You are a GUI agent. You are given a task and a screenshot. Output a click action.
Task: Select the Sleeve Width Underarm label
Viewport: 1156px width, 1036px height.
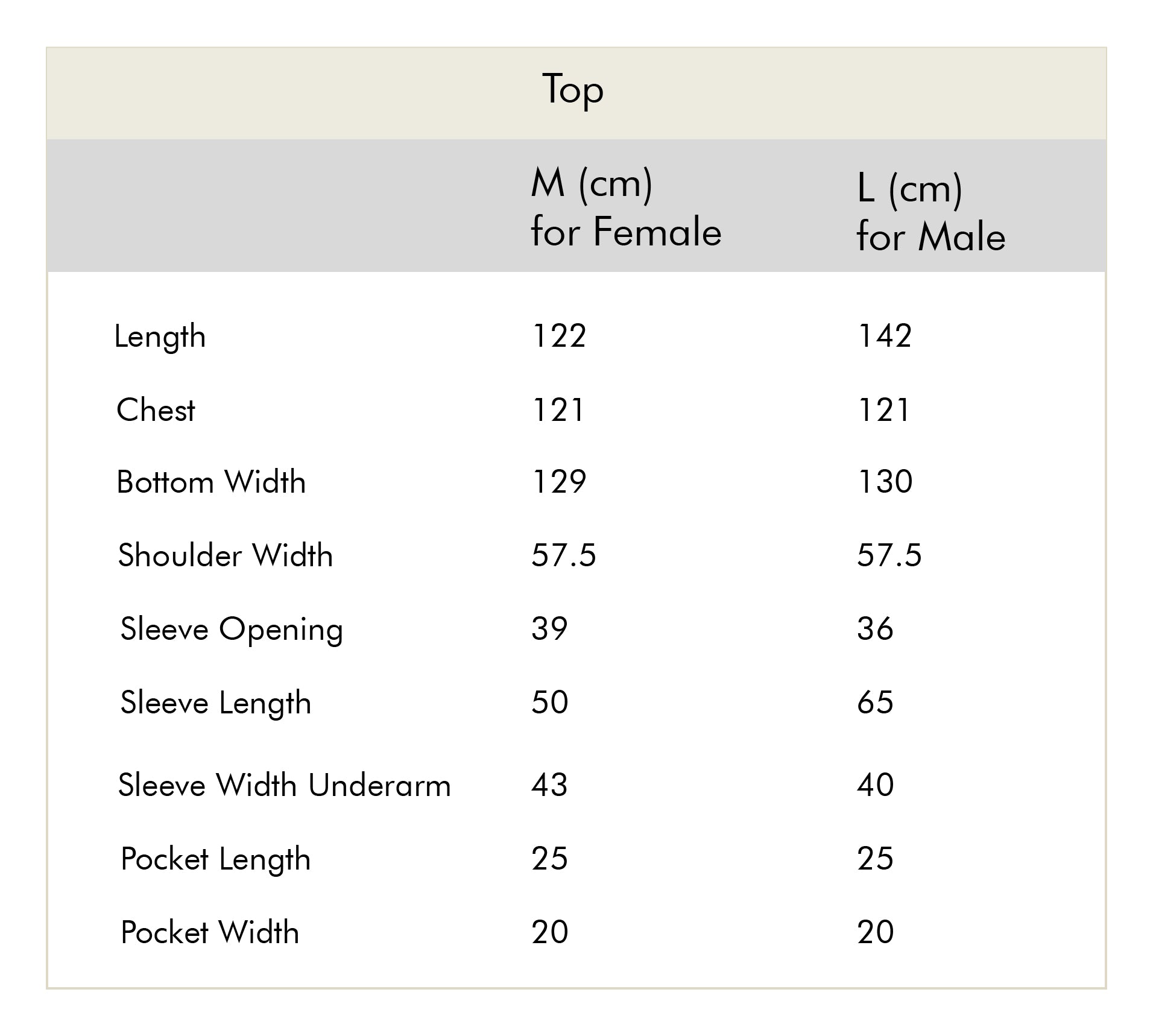tap(284, 785)
